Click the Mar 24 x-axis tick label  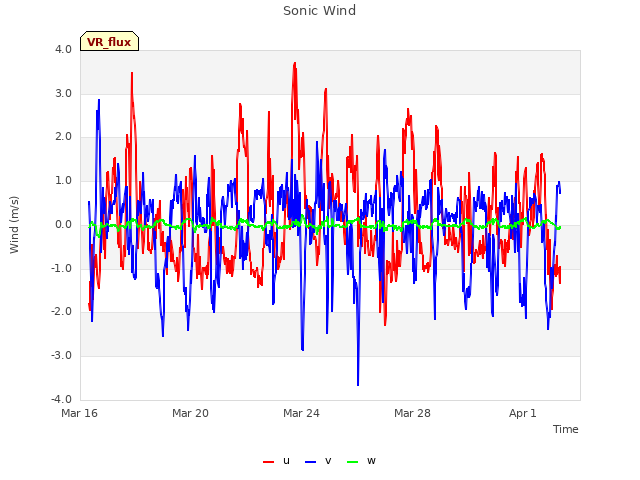click(301, 413)
